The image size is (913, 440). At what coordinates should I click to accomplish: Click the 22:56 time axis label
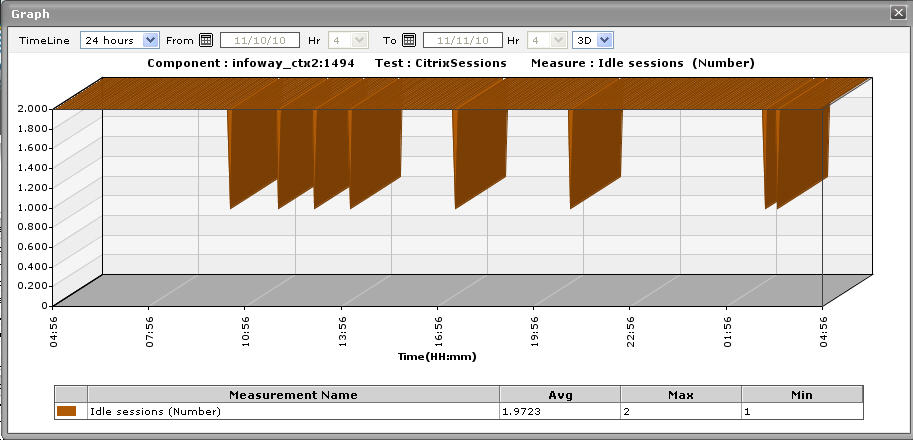(631, 331)
